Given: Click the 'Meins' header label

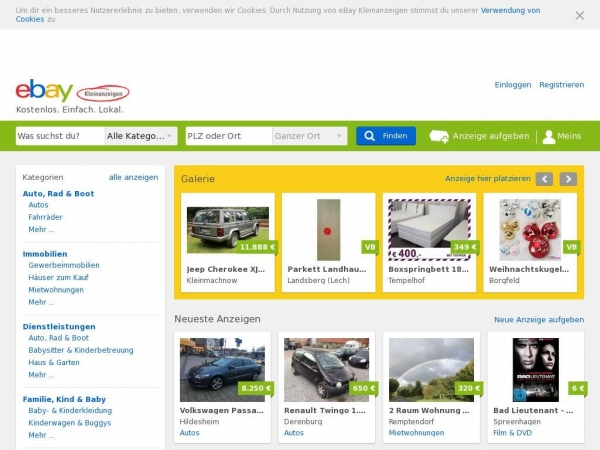Looking at the screenshot, I should (x=569, y=136).
